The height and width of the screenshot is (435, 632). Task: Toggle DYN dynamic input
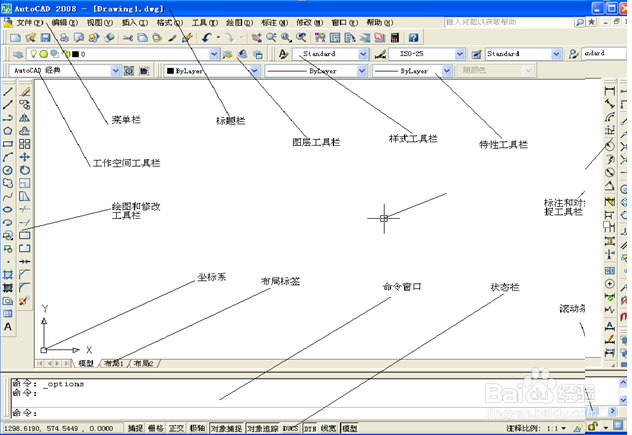pyautogui.click(x=310, y=428)
